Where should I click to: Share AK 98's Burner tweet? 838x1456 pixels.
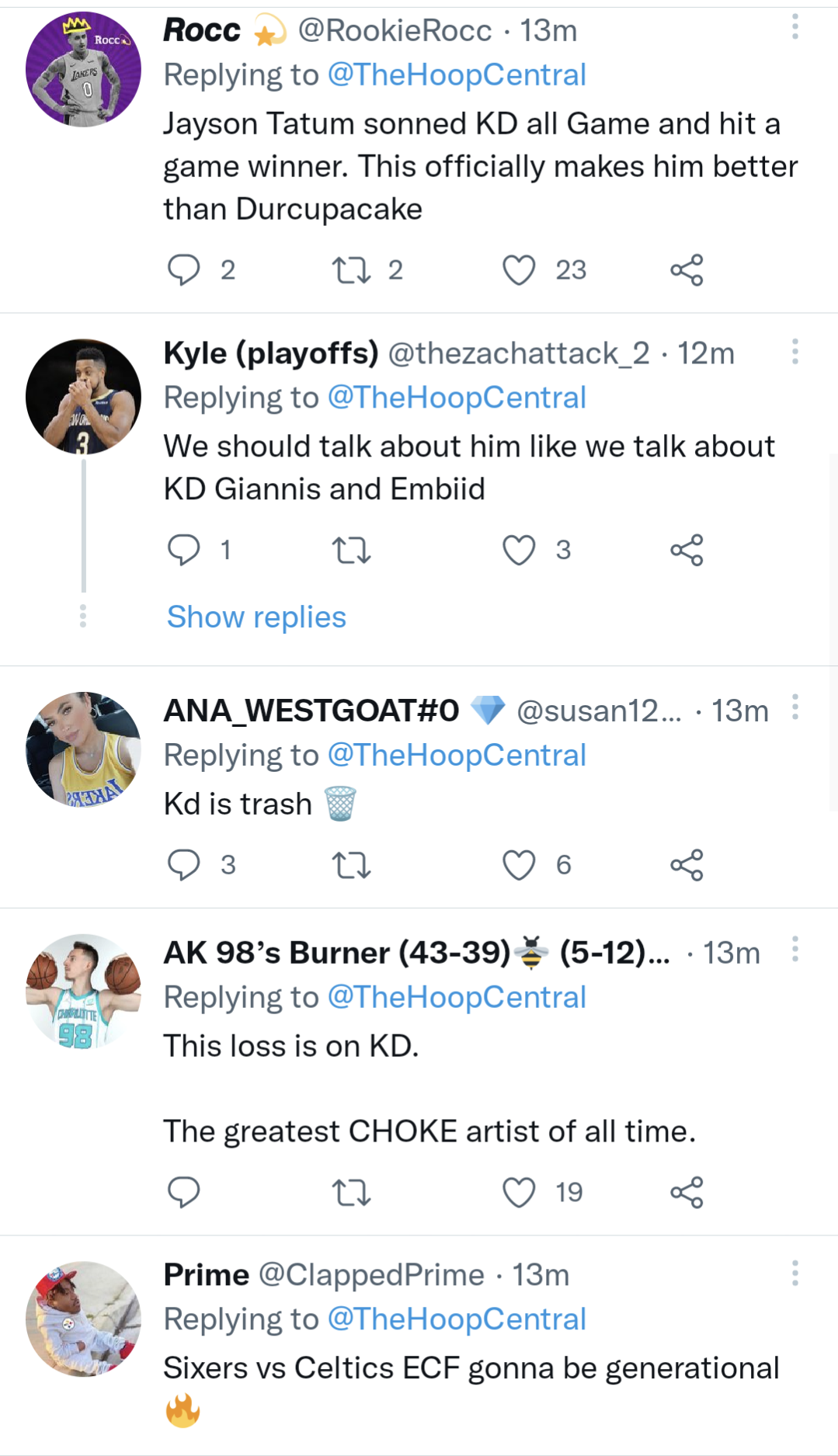(x=687, y=1193)
